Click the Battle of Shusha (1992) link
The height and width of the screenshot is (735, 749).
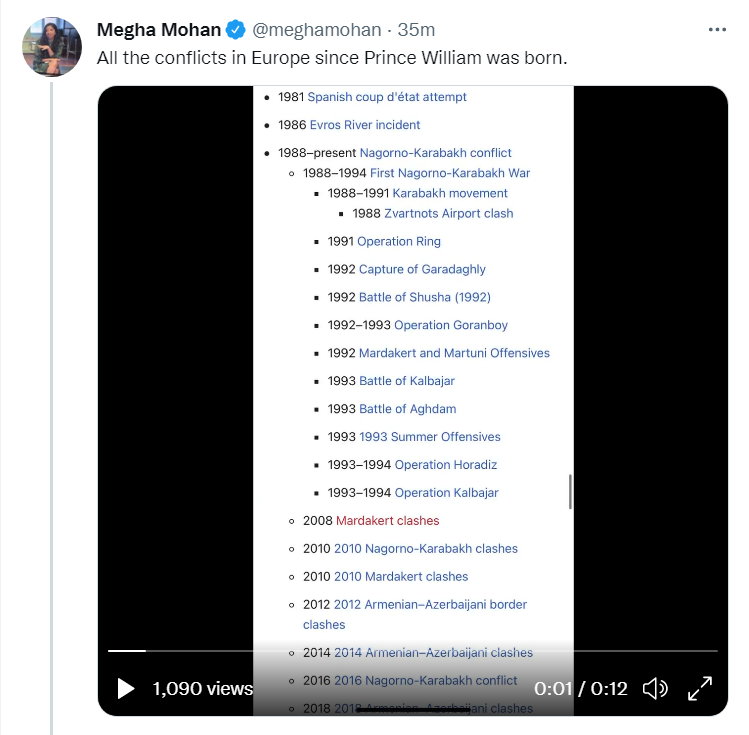pos(425,297)
